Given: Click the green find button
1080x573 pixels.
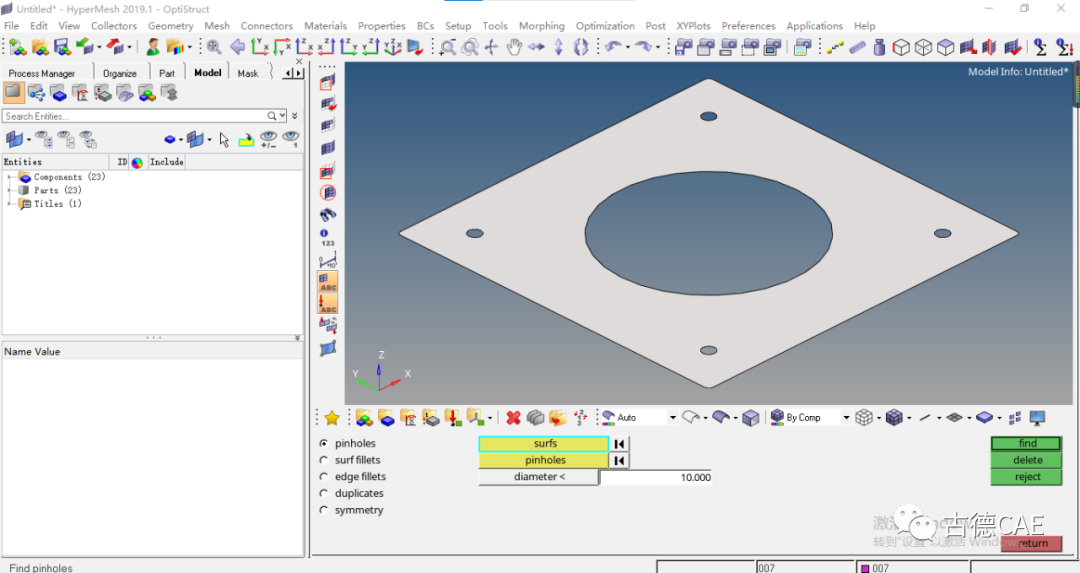Looking at the screenshot, I should pos(1027,444).
